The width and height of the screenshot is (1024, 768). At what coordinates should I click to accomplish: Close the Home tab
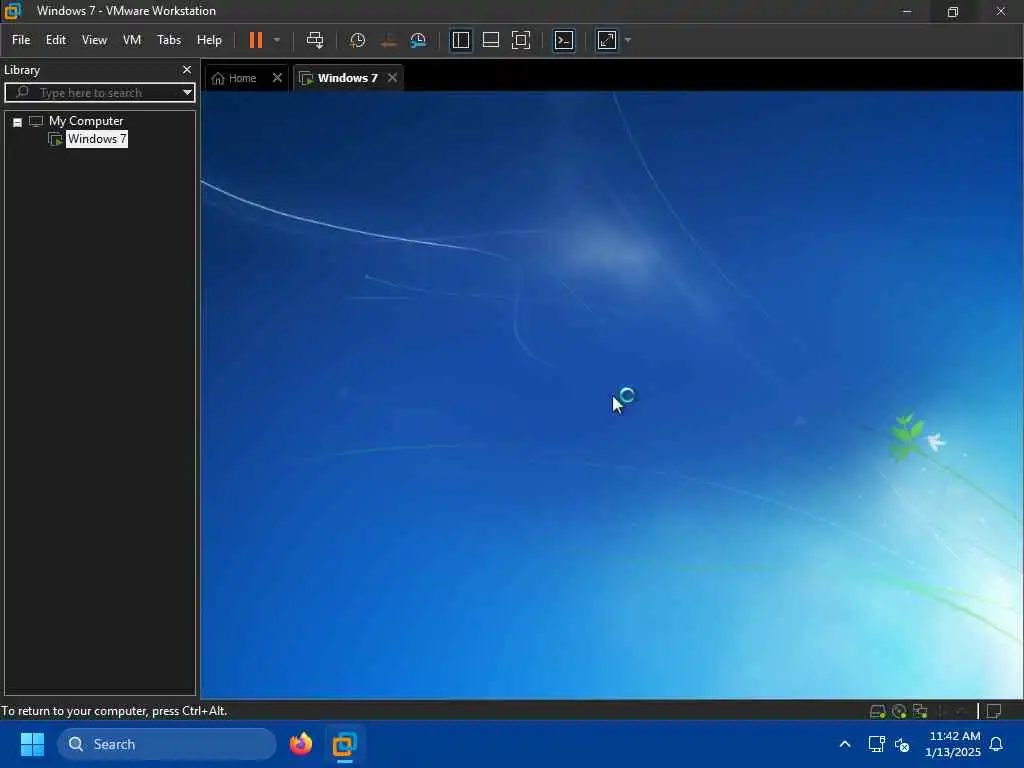click(277, 78)
